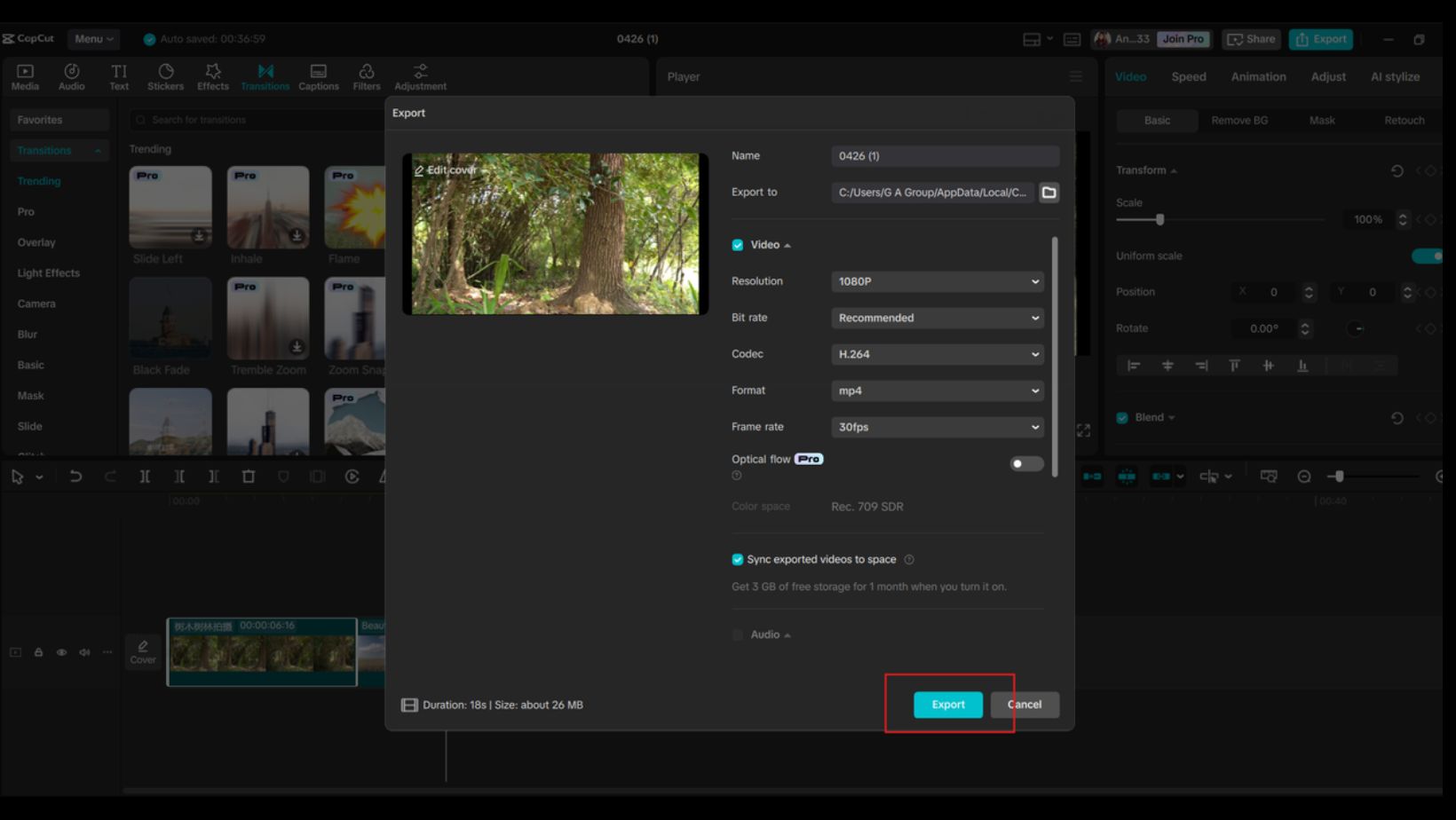Click the reverse playback icon in timeline toolbar
The image size is (1456, 820).
tap(352, 477)
